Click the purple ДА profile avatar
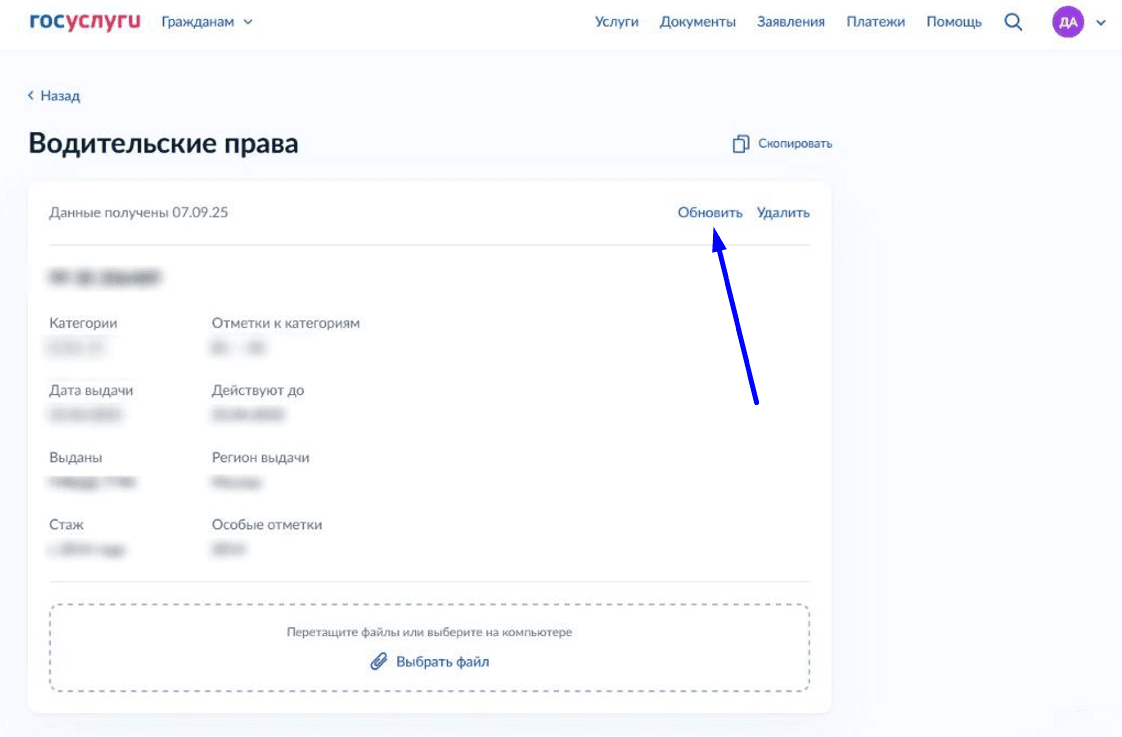The height and width of the screenshot is (737, 1122). [1067, 22]
